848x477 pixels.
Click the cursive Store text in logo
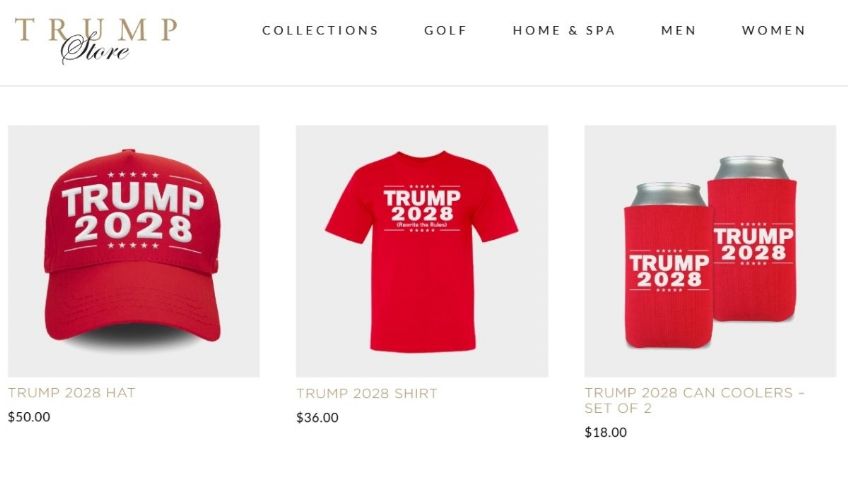tap(95, 50)
